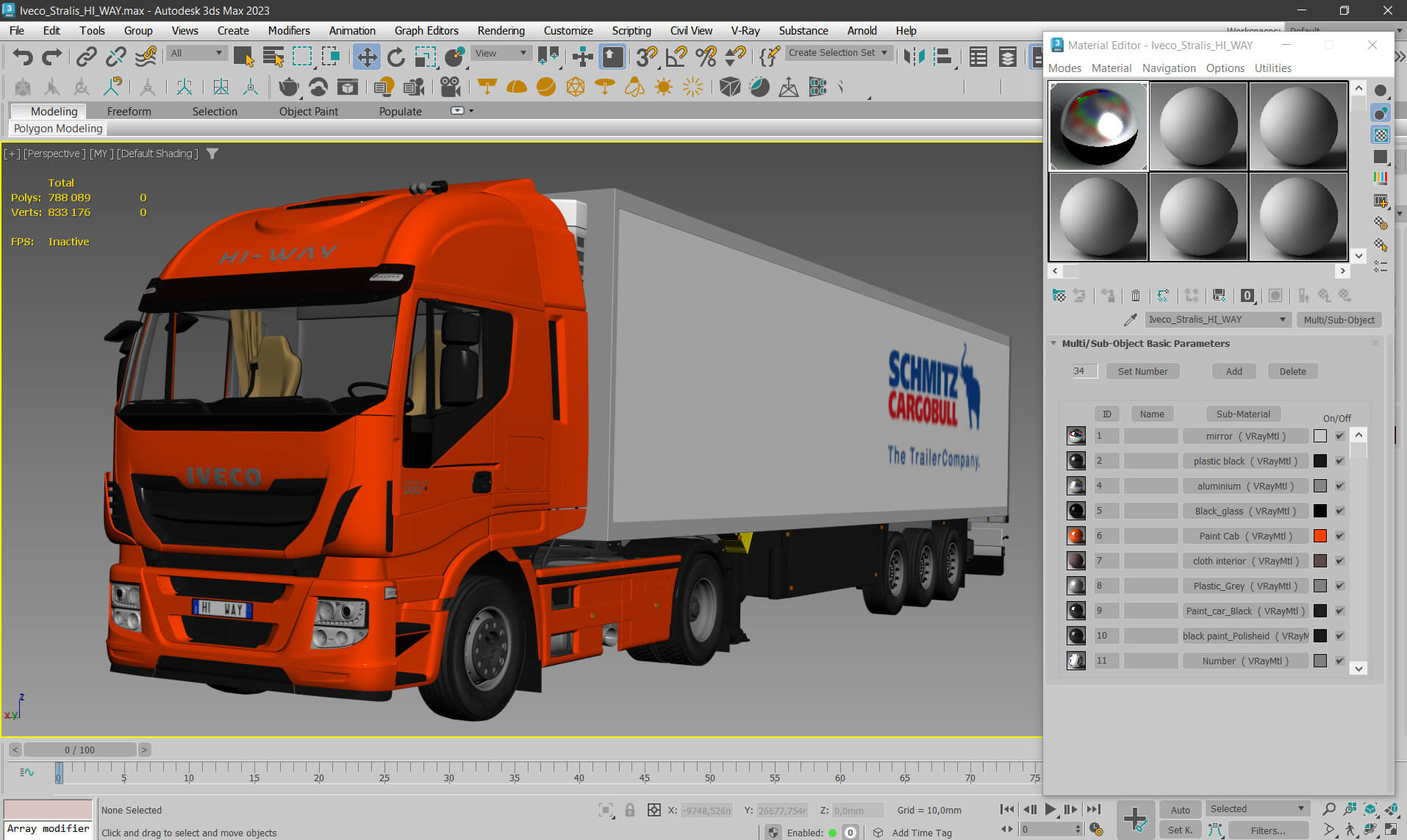Screen dimensions: 1407x840
Task: Disable the mirror sub-material checkbox
Action: (1340, 436)
